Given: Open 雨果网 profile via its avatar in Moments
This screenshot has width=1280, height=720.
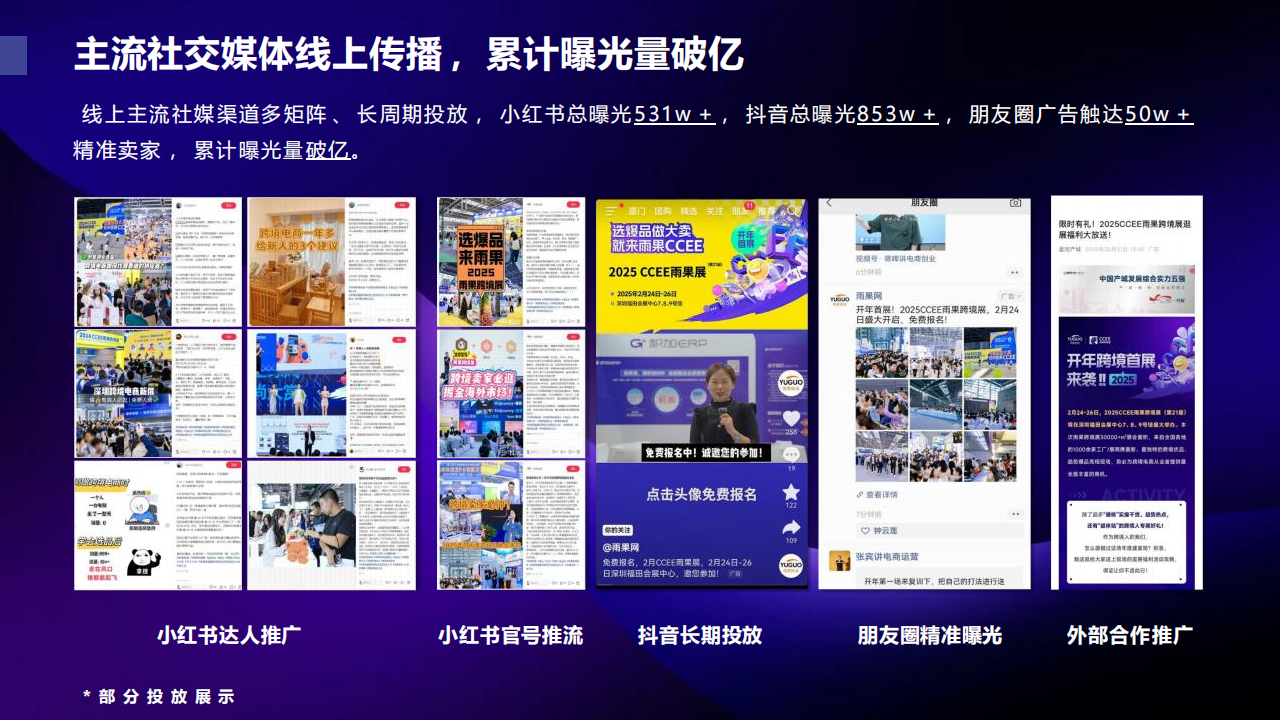Looking at the screenshot, I should click(838, 298).
